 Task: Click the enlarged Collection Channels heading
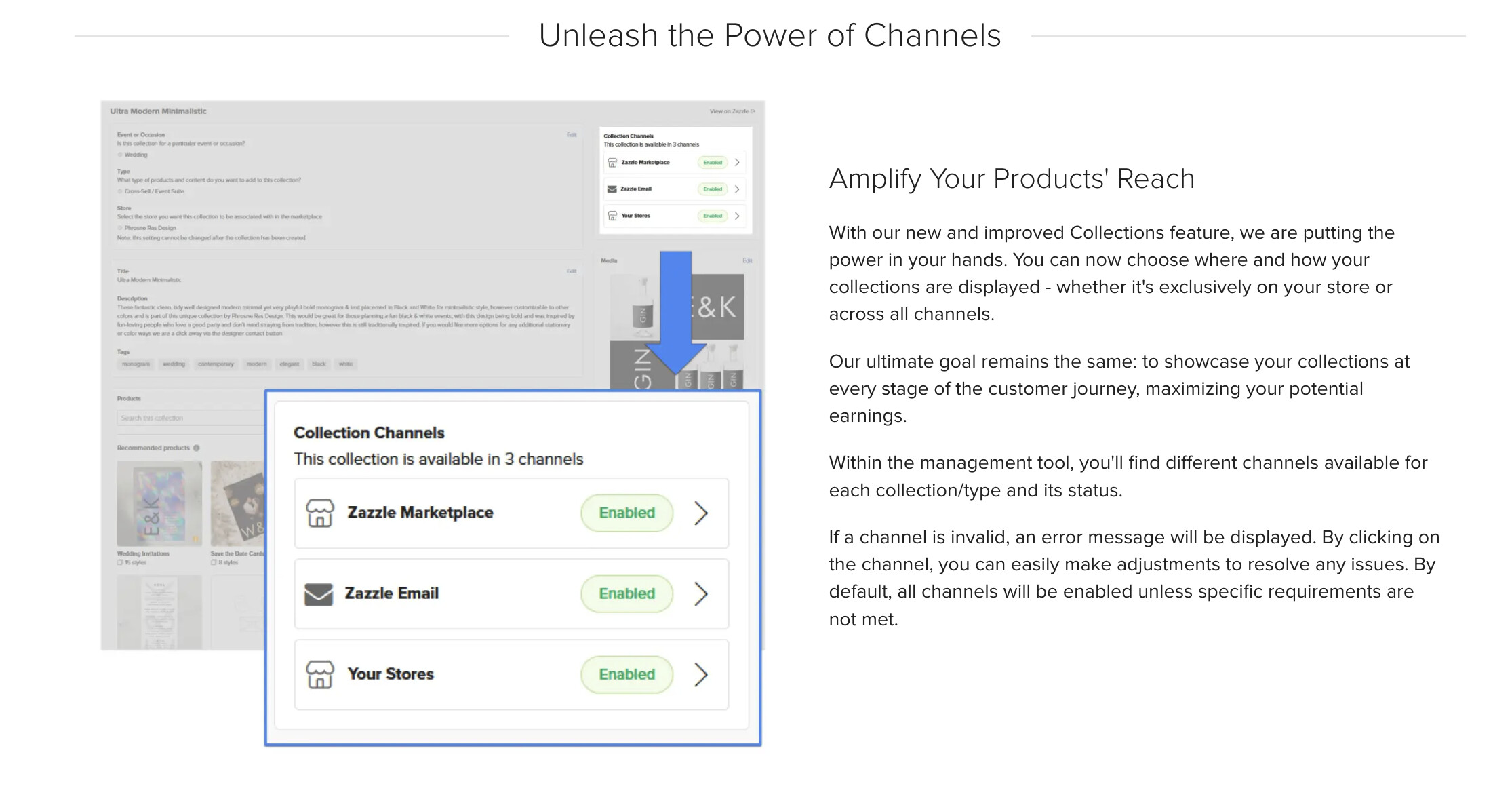click(x=369, y=433)
